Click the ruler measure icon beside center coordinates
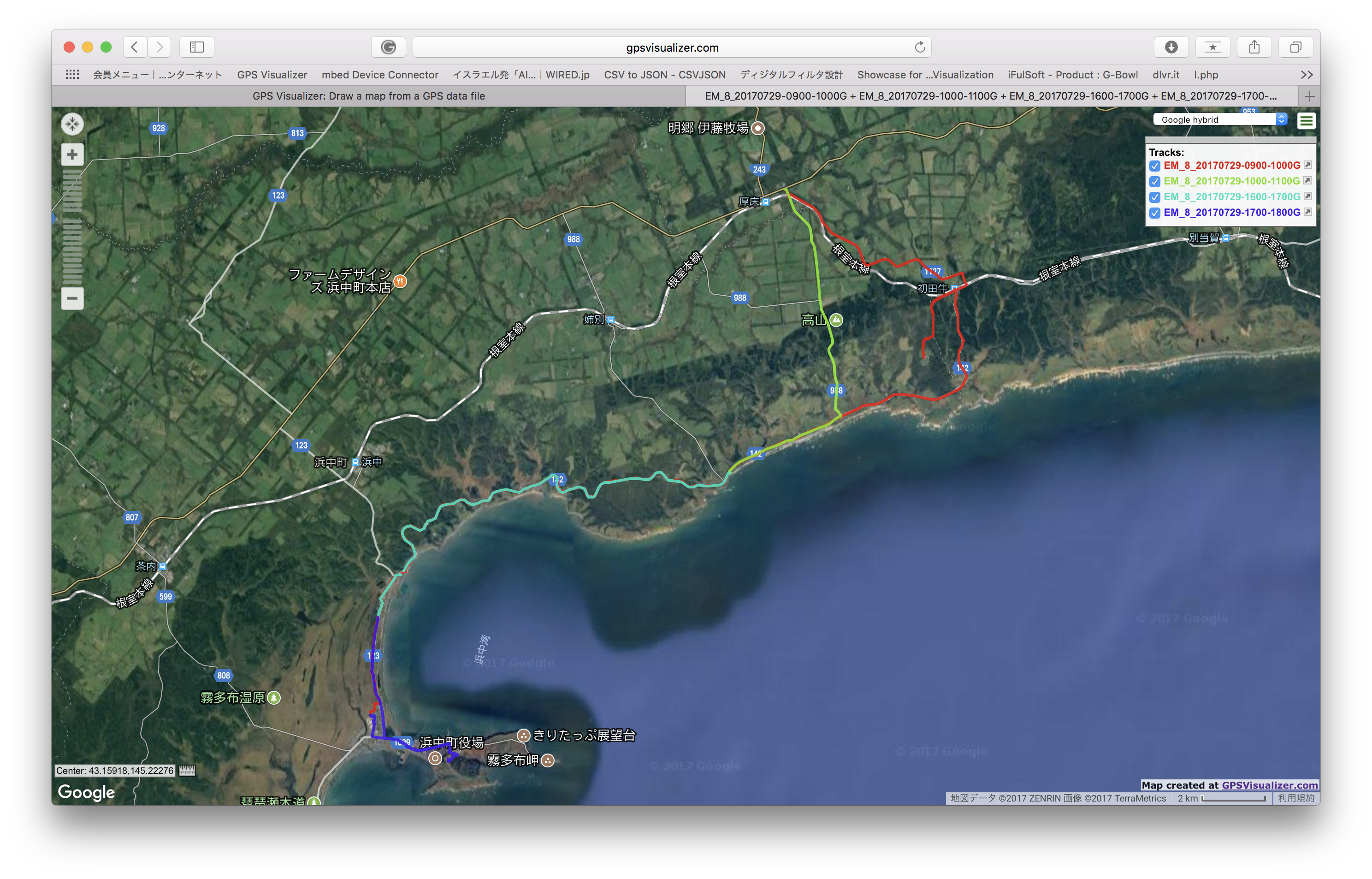Image resolution: width=1372 pixels, height=879 pixels. coord(187,771)
